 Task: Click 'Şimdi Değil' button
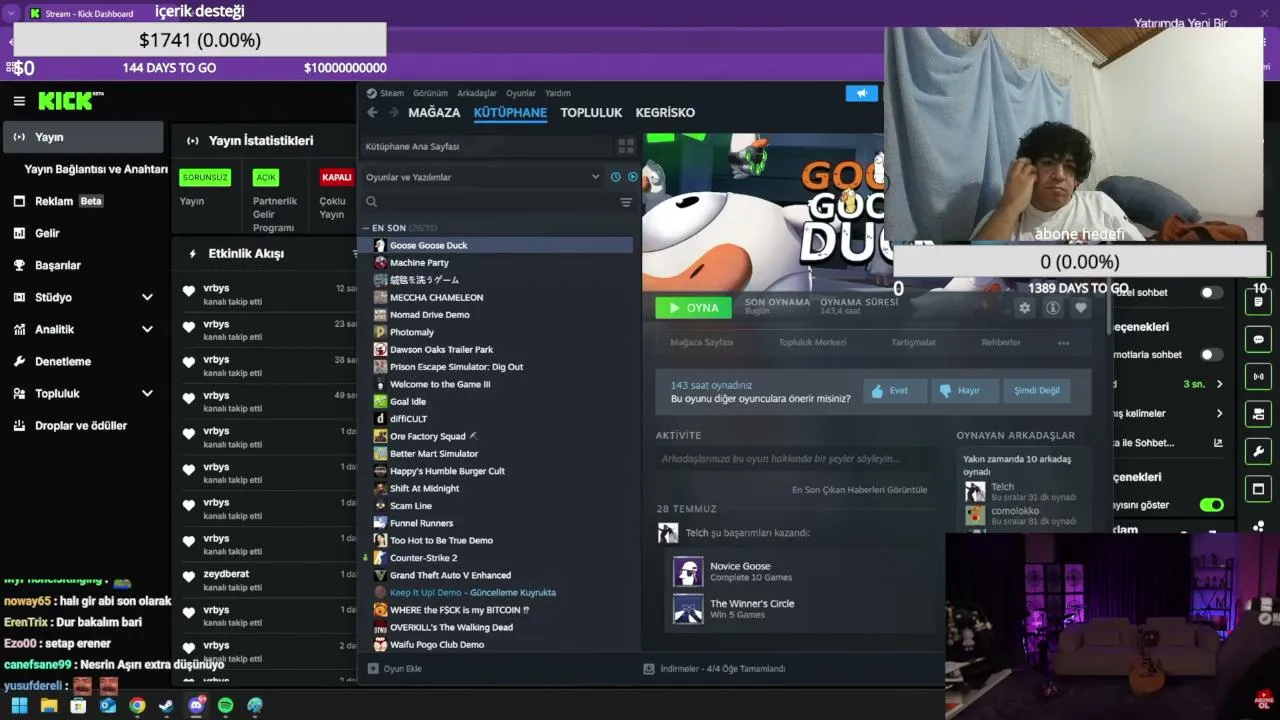pos(1036,390)
